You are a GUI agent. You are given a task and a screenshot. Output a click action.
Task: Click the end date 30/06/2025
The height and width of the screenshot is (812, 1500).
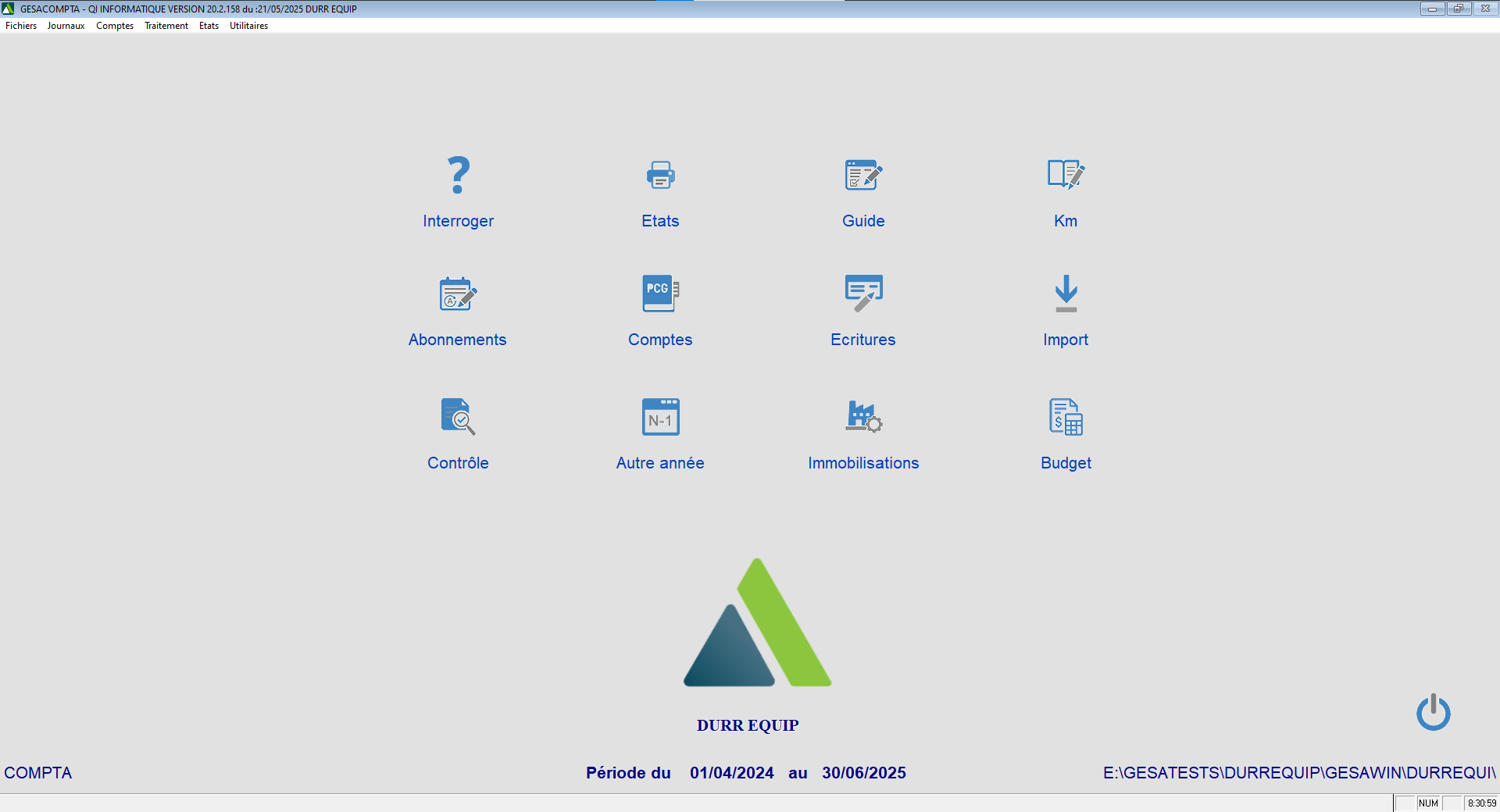[x=864, y=773]
